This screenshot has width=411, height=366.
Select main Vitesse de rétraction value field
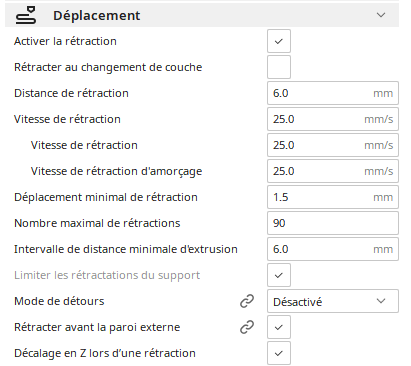(x=333, y=119)
